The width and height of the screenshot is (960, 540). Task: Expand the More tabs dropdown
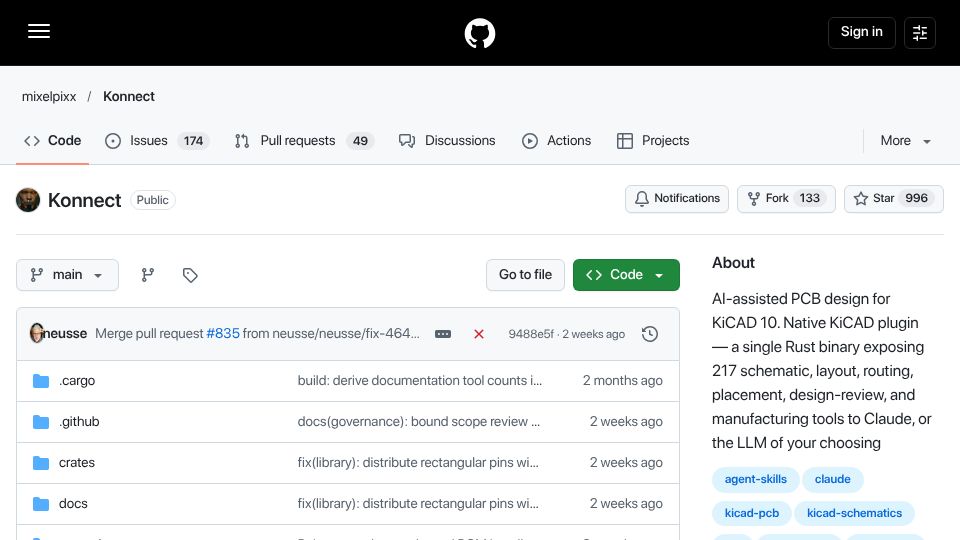pos(906,141)
